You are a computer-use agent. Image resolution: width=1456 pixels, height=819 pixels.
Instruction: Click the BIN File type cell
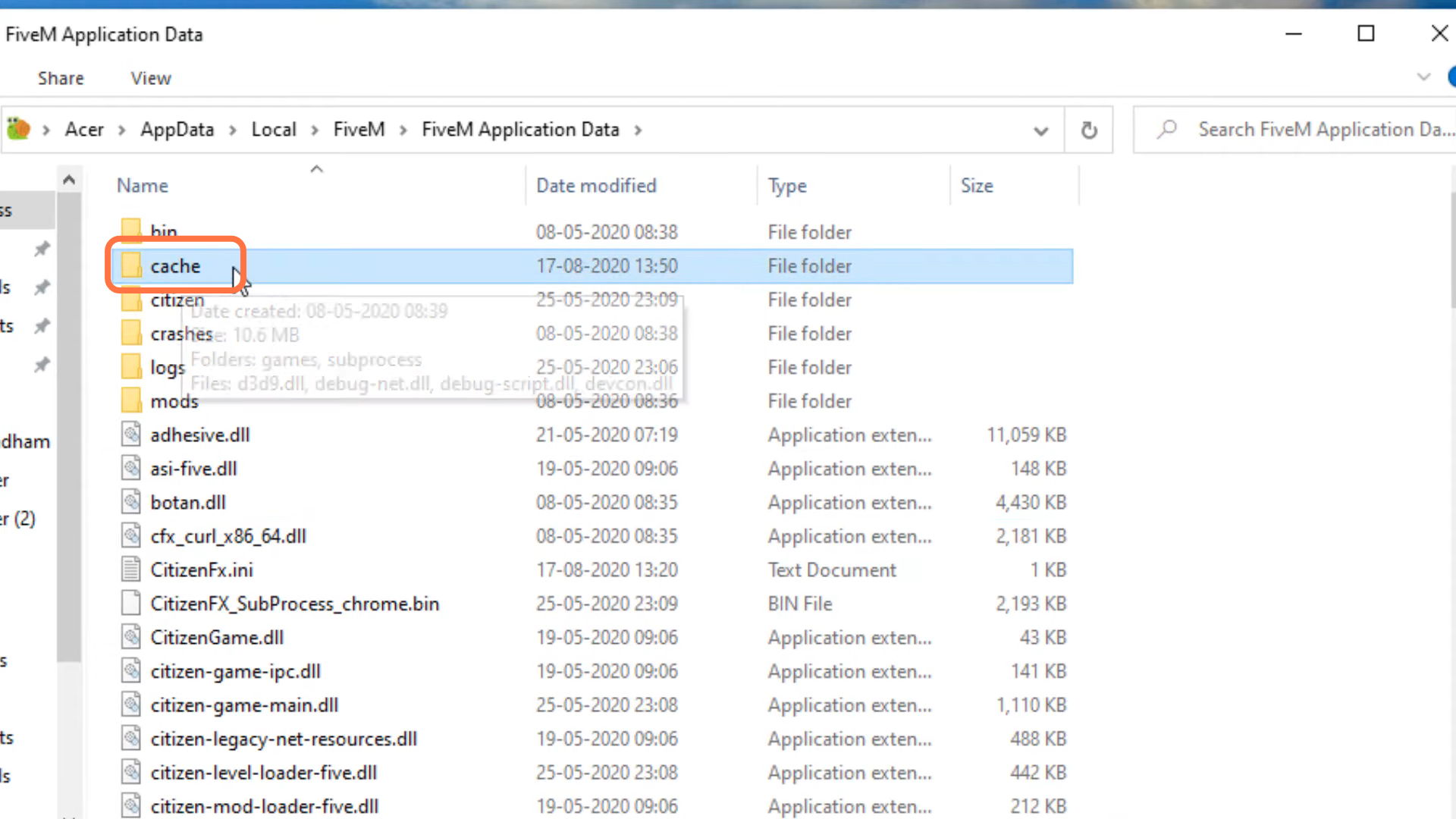point(800,604)
